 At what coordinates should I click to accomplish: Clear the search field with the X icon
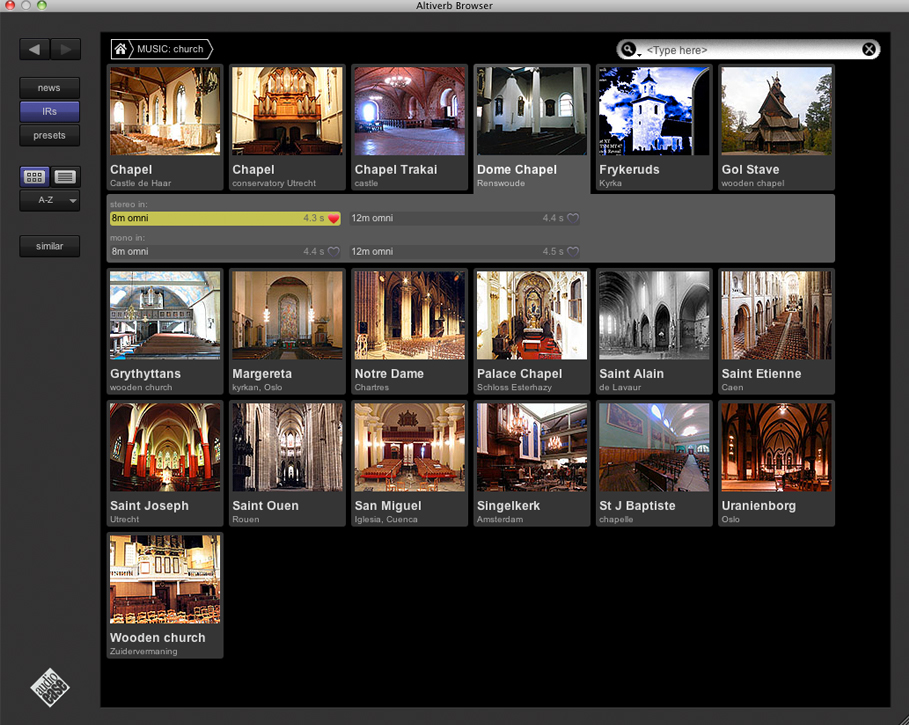pyautogui.click(x=868, y=50)
